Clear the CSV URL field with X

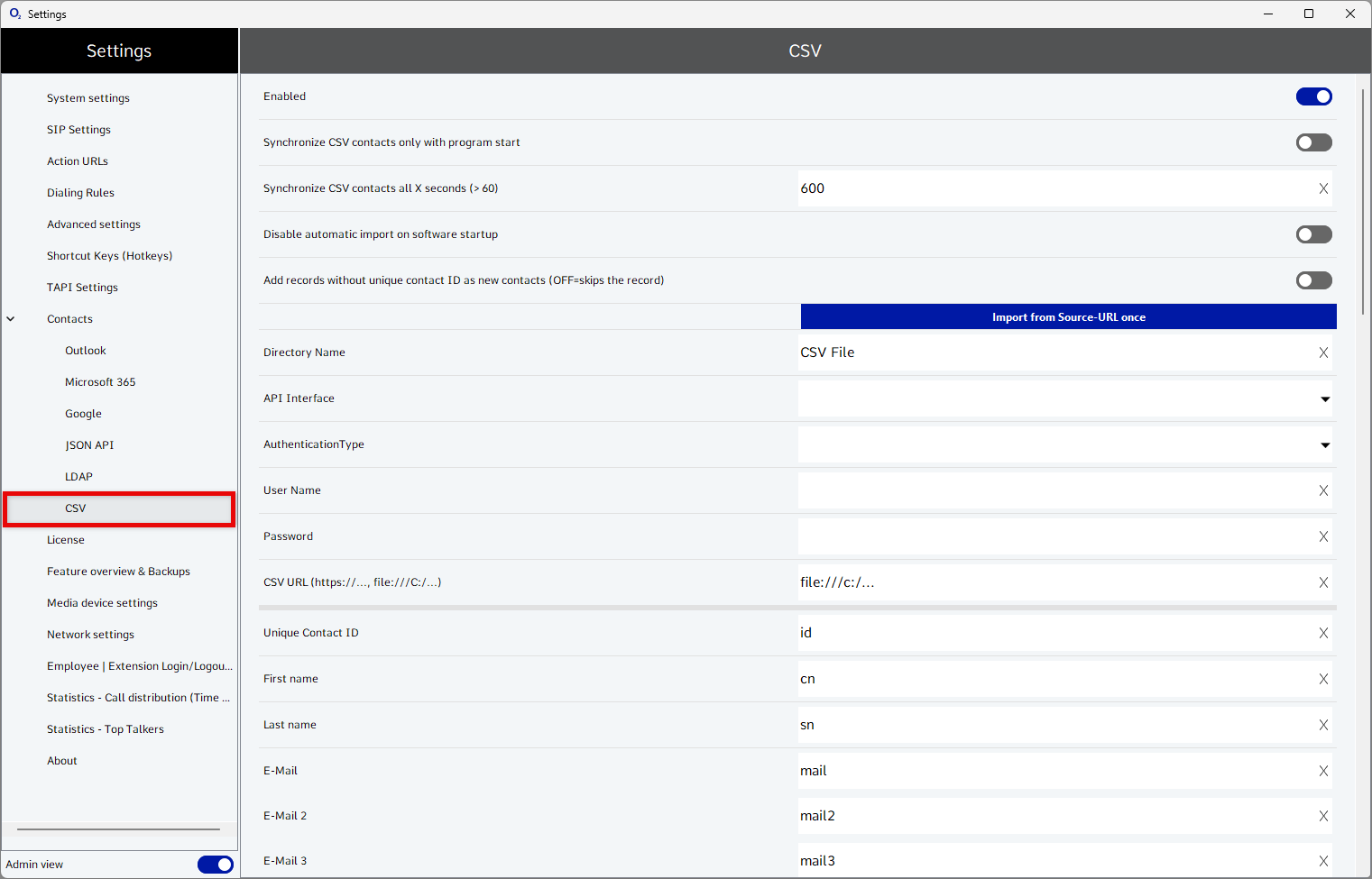click(x=1323, y=582)
